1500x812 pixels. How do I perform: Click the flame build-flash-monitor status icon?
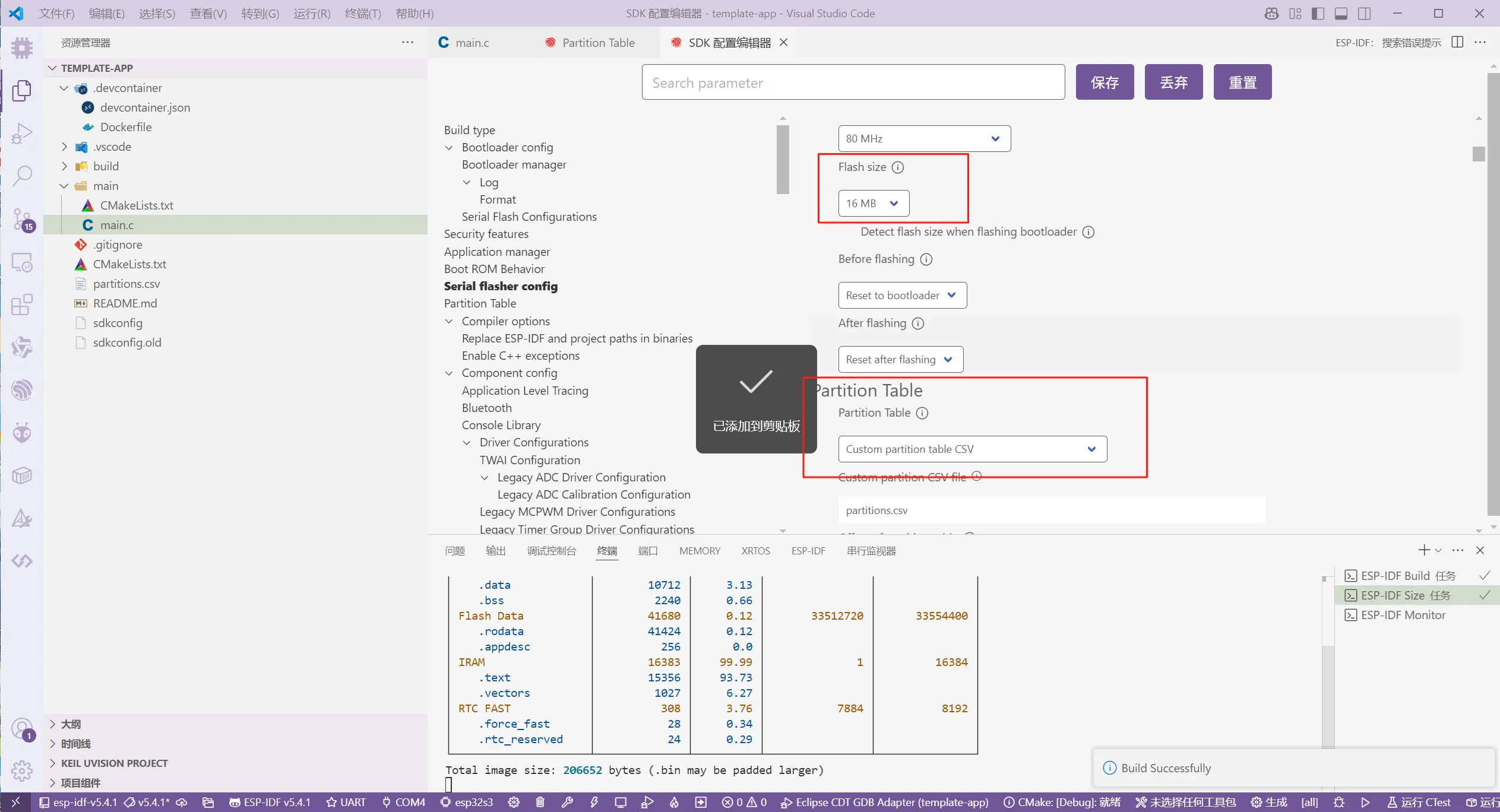[x=674, y=803]
